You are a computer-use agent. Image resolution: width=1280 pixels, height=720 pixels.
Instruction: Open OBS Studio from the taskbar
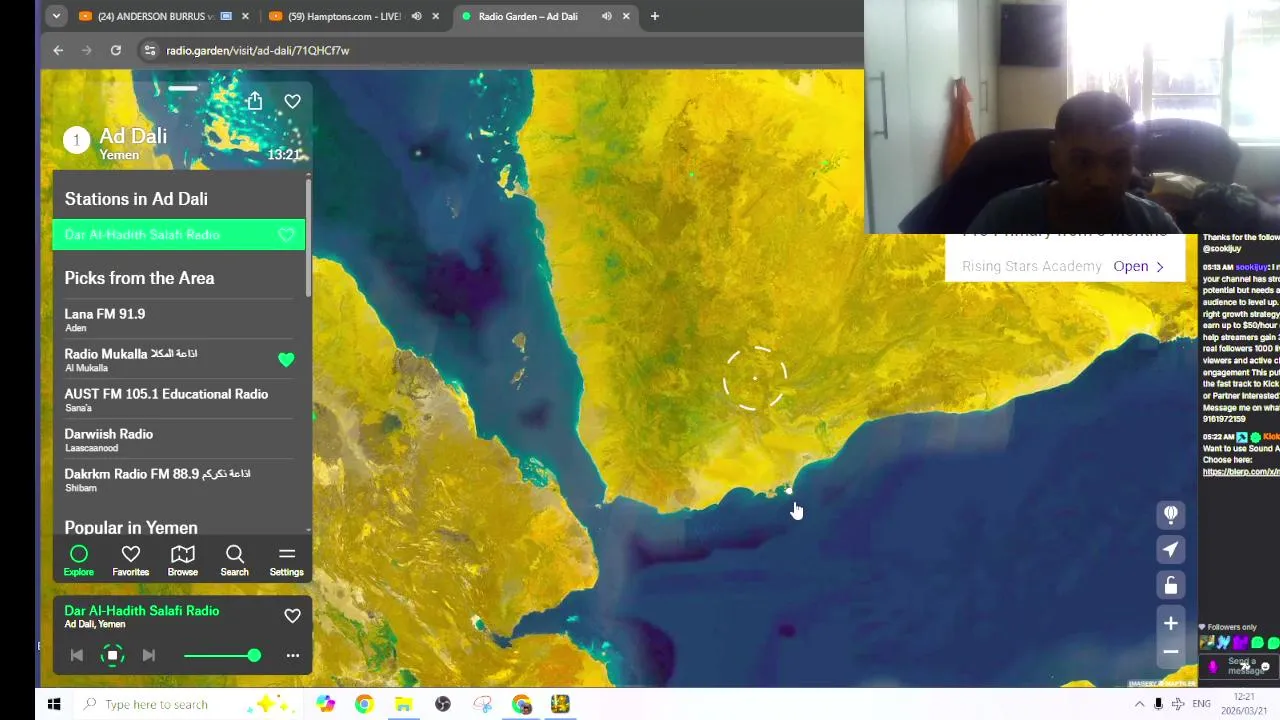point(443,704)
